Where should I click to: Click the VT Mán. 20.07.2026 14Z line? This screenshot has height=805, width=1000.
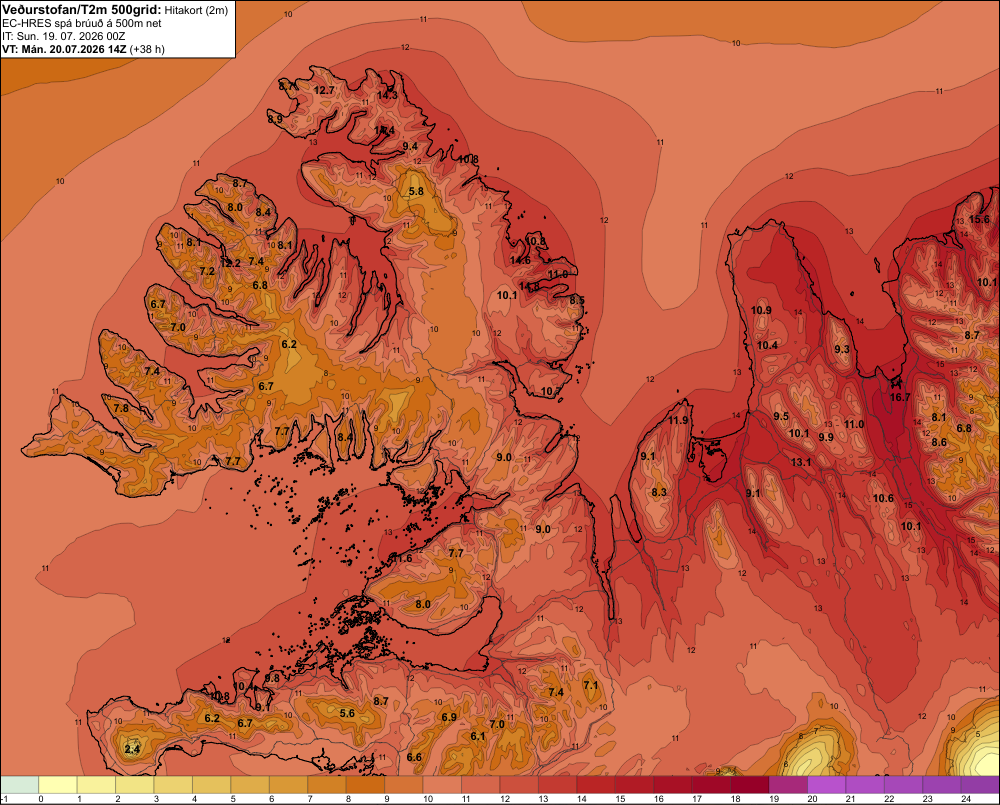83,49
